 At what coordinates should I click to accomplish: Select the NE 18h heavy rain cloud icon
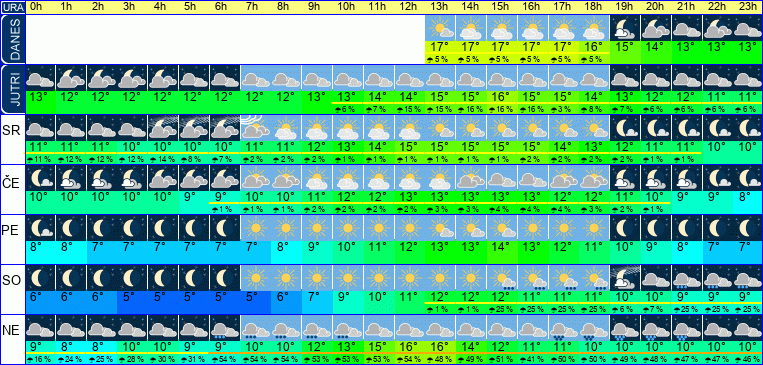coord(594,328)
